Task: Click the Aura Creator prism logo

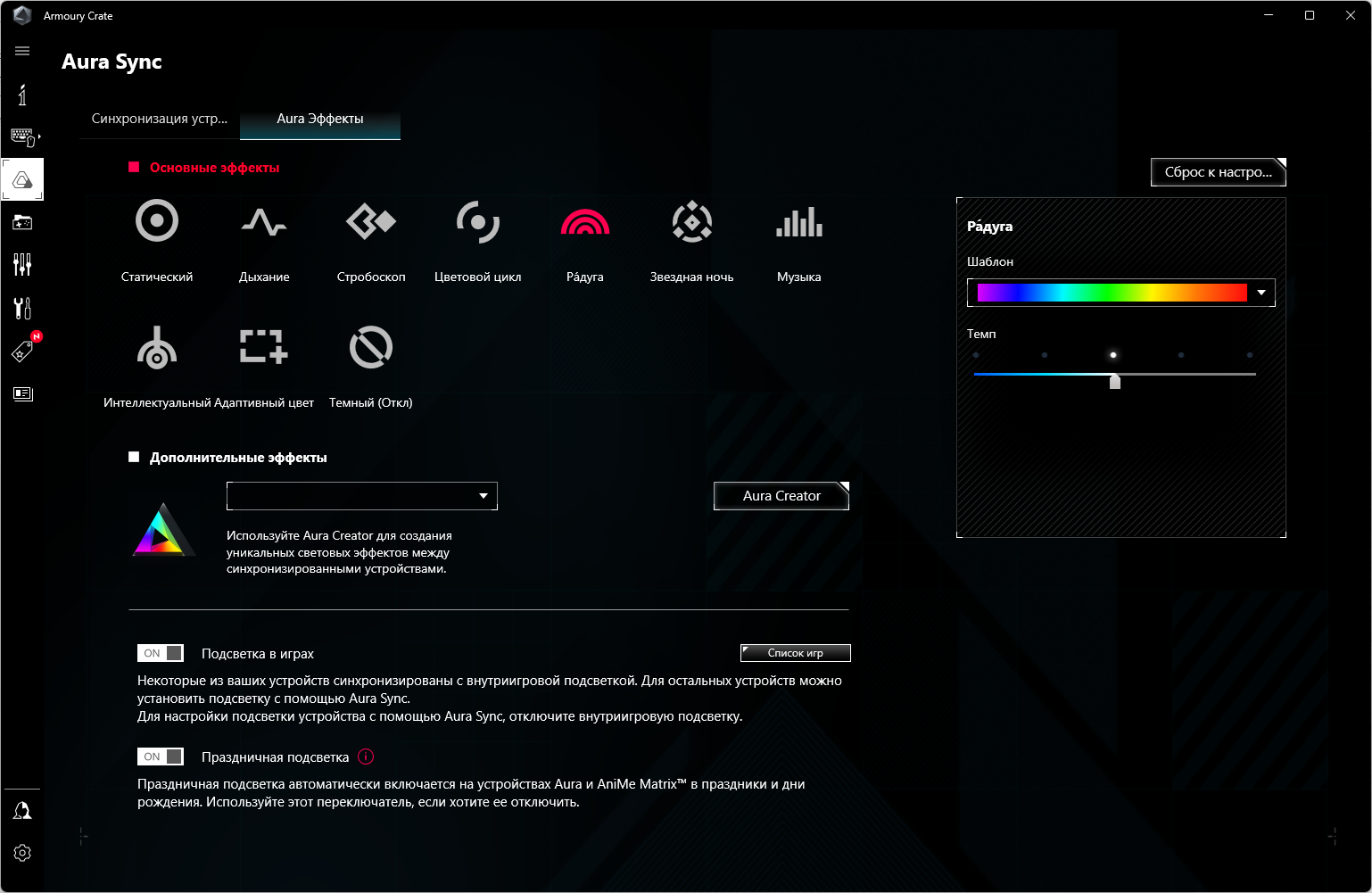Action: [x=162, y=530]
